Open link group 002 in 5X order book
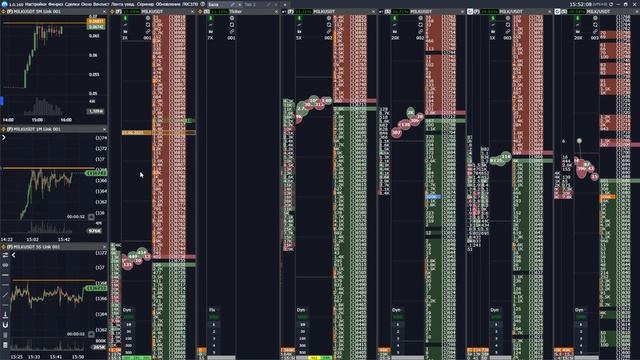This screenshot has width=640, height=360. (x=329, y=38)
